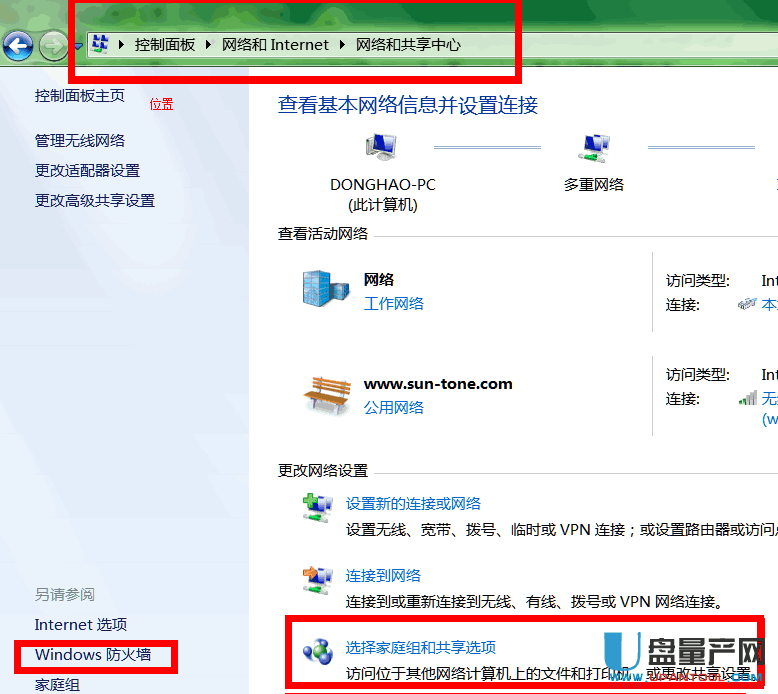Click the connect to network icon
Screen dimensions: 778x694
coord(318,580)
